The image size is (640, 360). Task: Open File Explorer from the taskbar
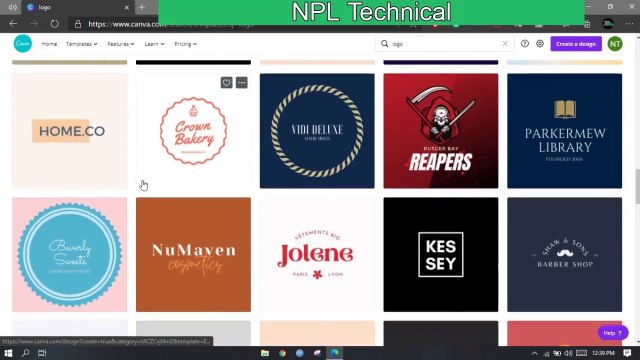pos(265,353)
